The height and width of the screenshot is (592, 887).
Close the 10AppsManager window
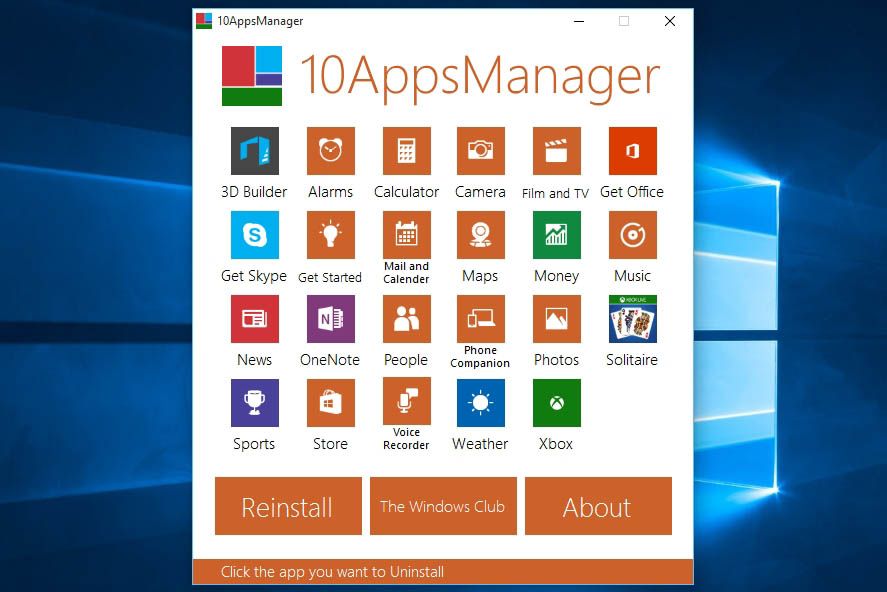click(x=670, y=21)
